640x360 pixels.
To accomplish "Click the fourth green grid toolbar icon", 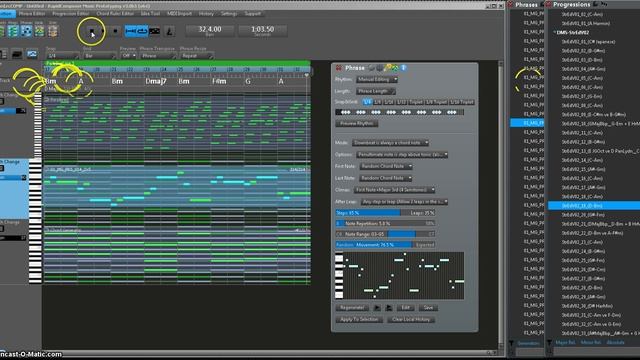I will point(39,31).
